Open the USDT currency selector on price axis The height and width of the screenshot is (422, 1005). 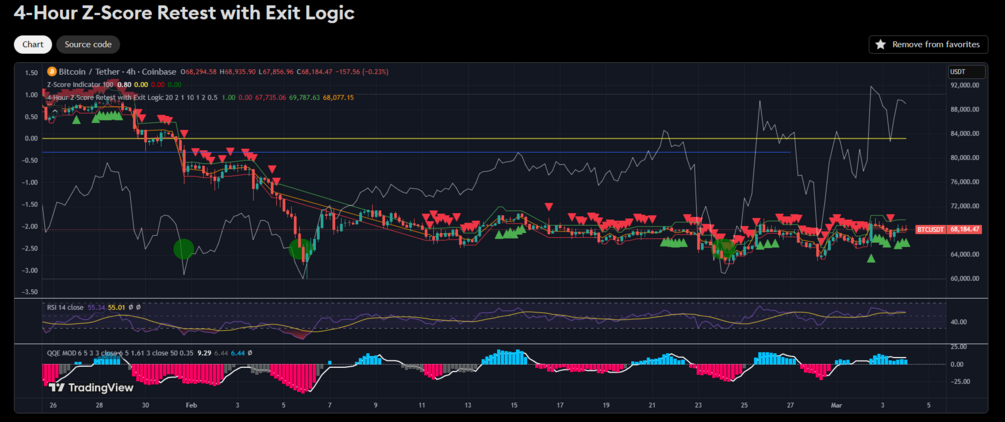(x=967, y=72)
